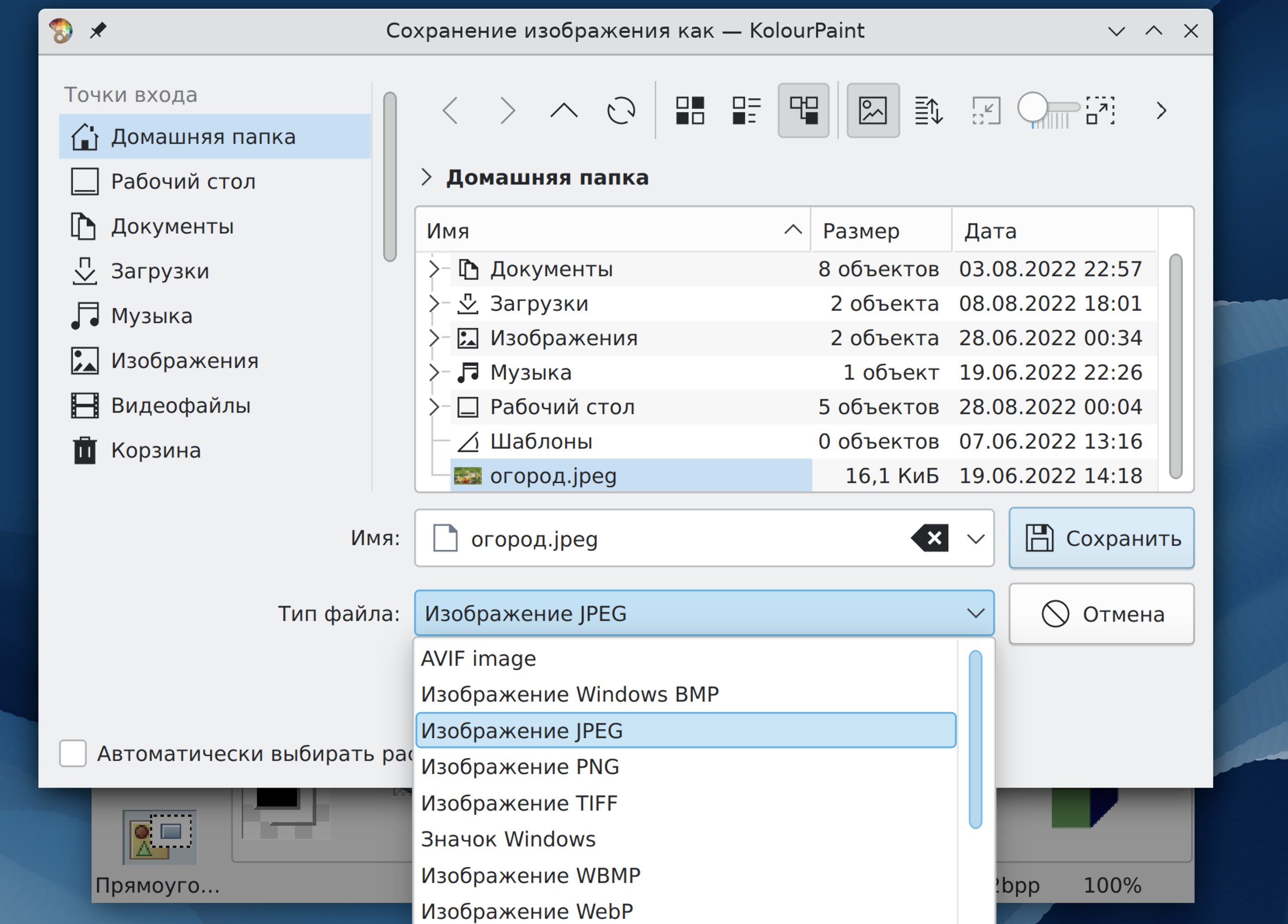The height and width of the screenshot is (924, 1288).
Task: Sort files by the Имя column
Action: click(x=613, y=231)
